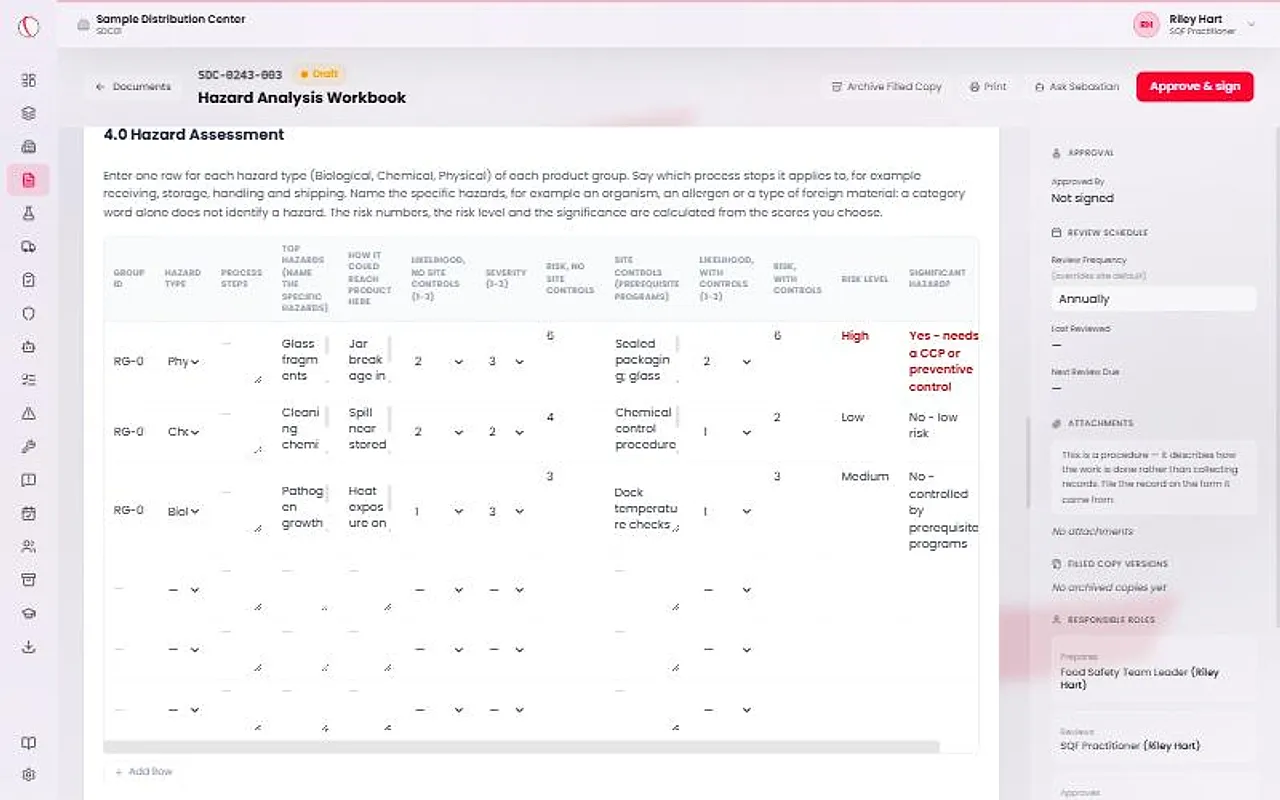Open severity dropdown in Cleaning chemicals row
The height and width of the screenshot is (800, 1280).
(505, 432)
